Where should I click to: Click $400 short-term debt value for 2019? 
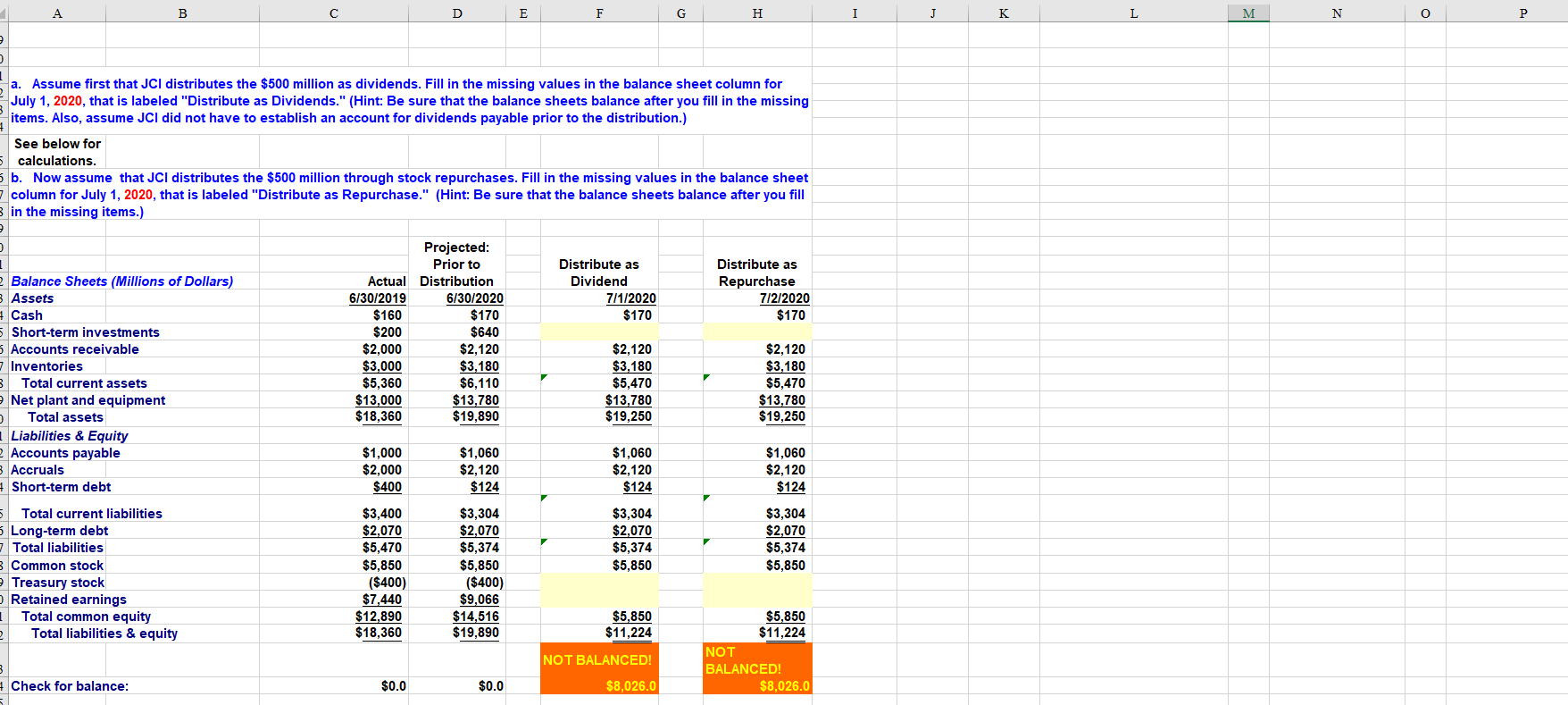point(388,487)
